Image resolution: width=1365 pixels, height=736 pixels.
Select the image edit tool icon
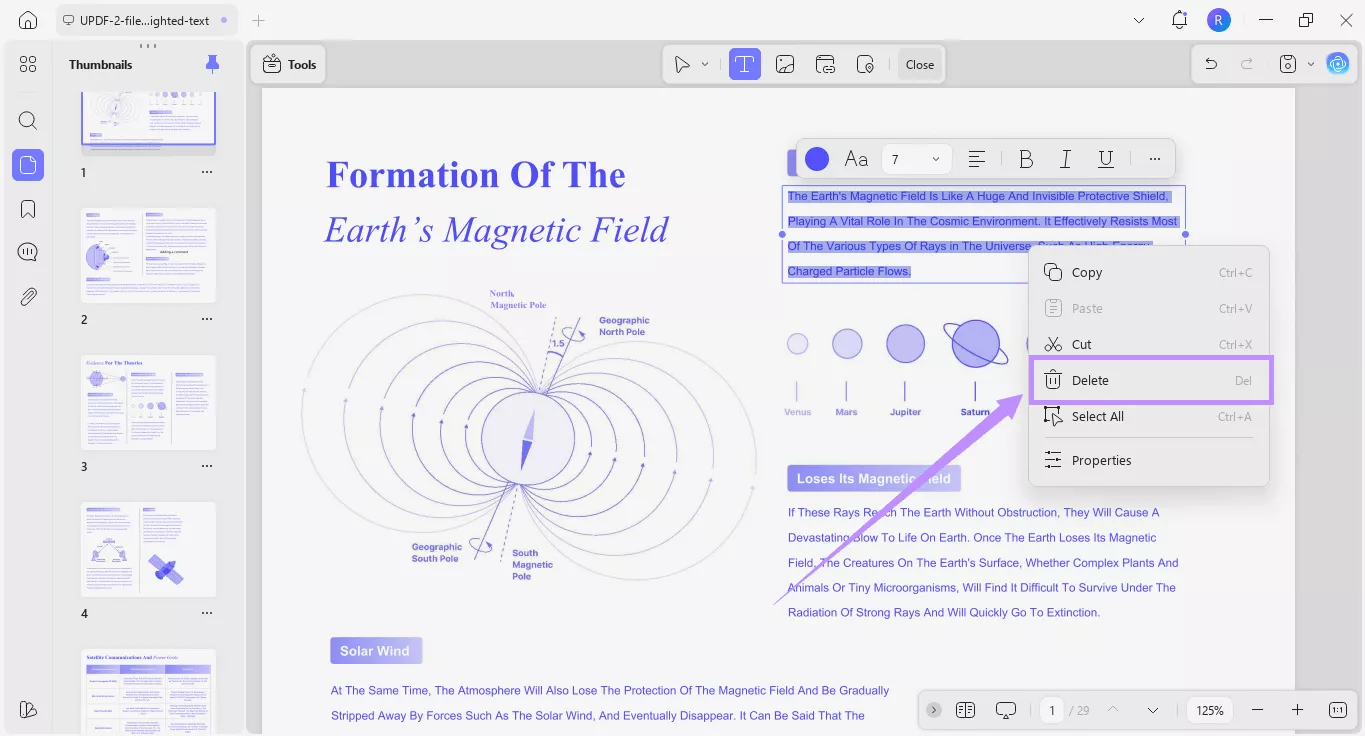pos(785,64)
